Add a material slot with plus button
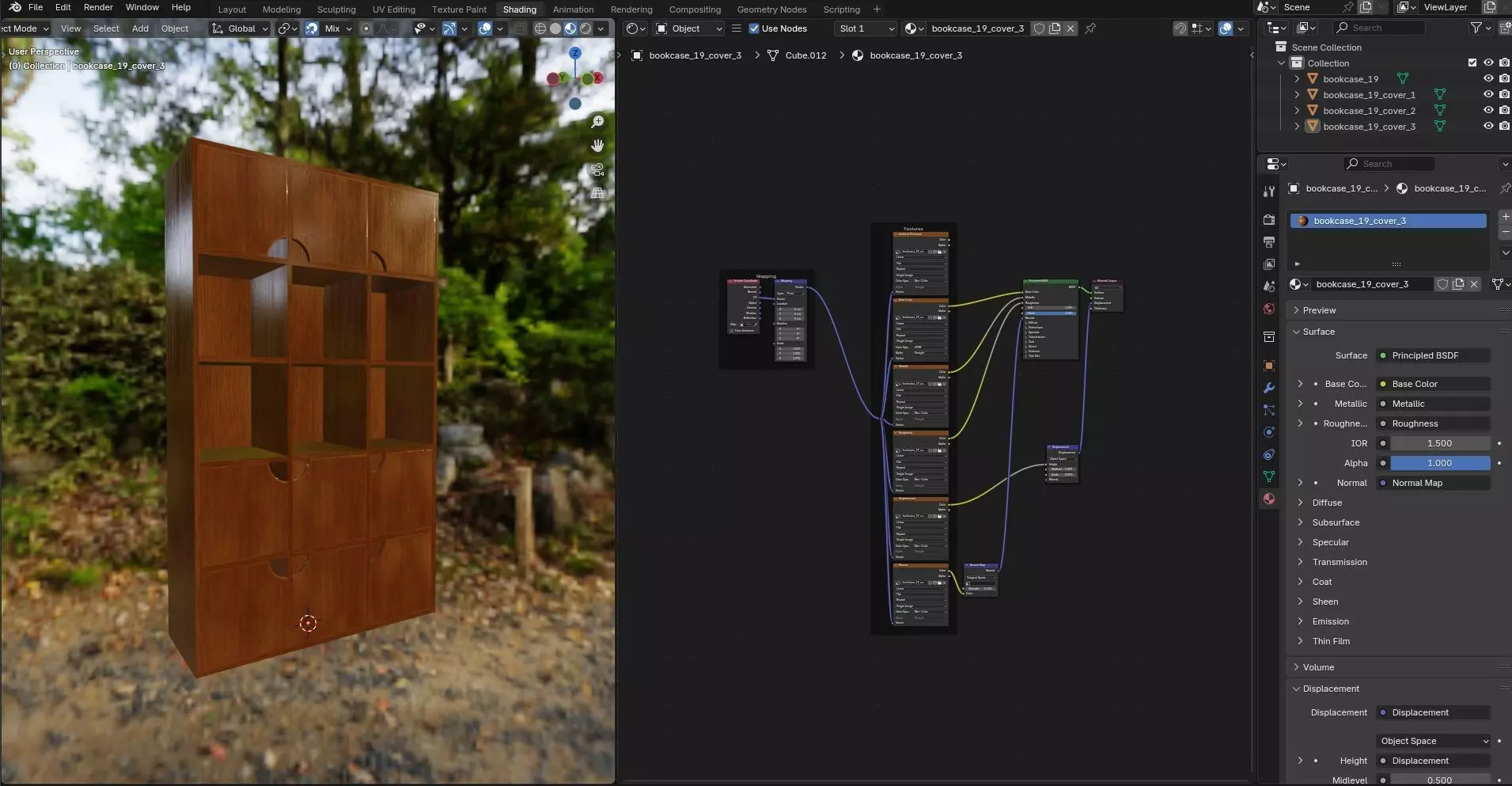Image resolution: width=1512 pixels, height=786 pixels. click(1505, 216)
